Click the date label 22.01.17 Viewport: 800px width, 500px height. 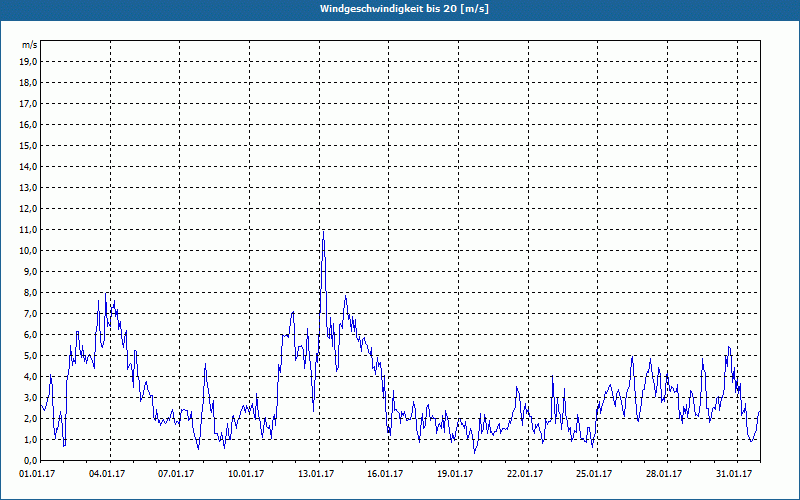tap(525, 474)
